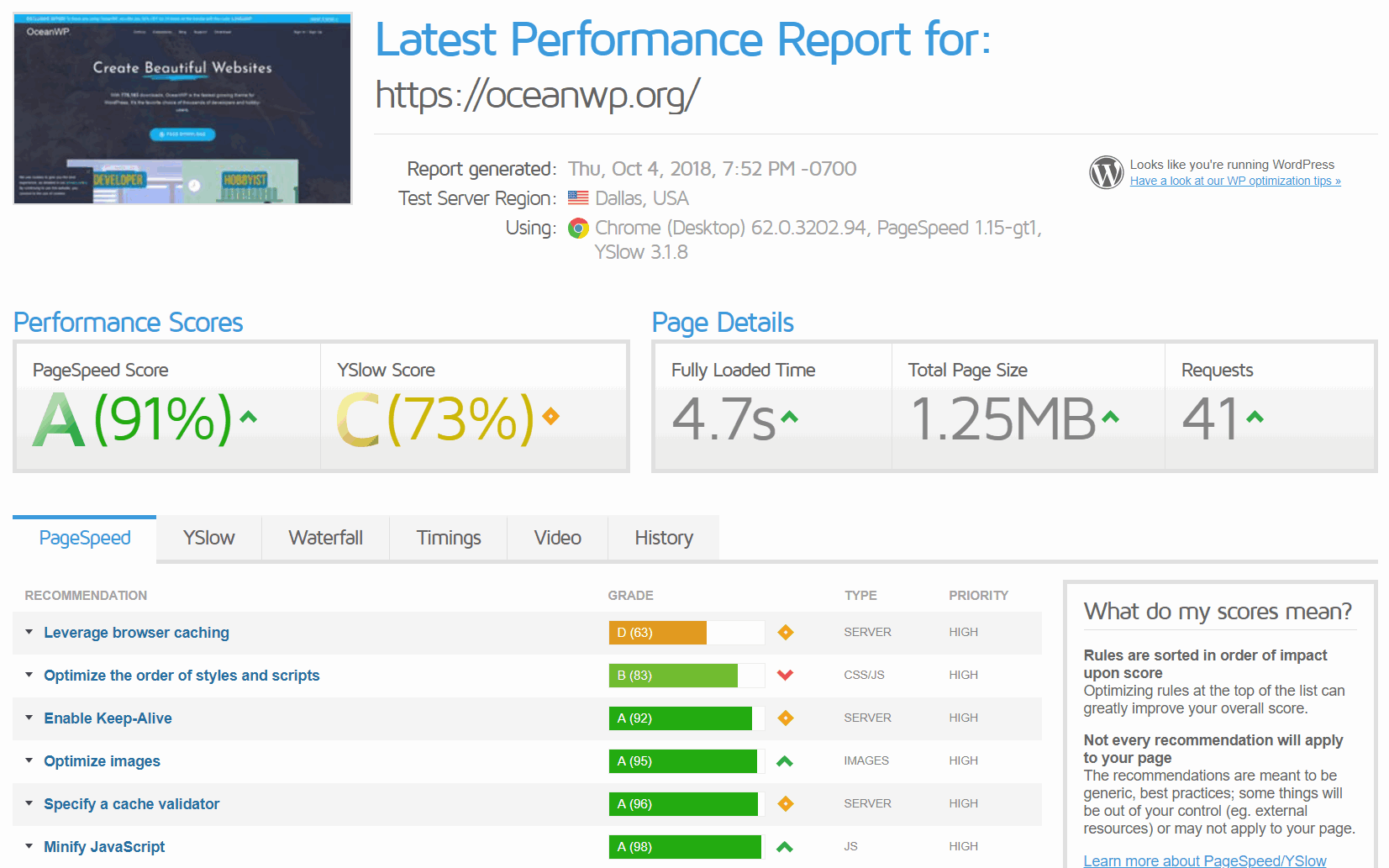Click the A (96) grade bar
The image size is (1389, 868).
coord(687,804)
